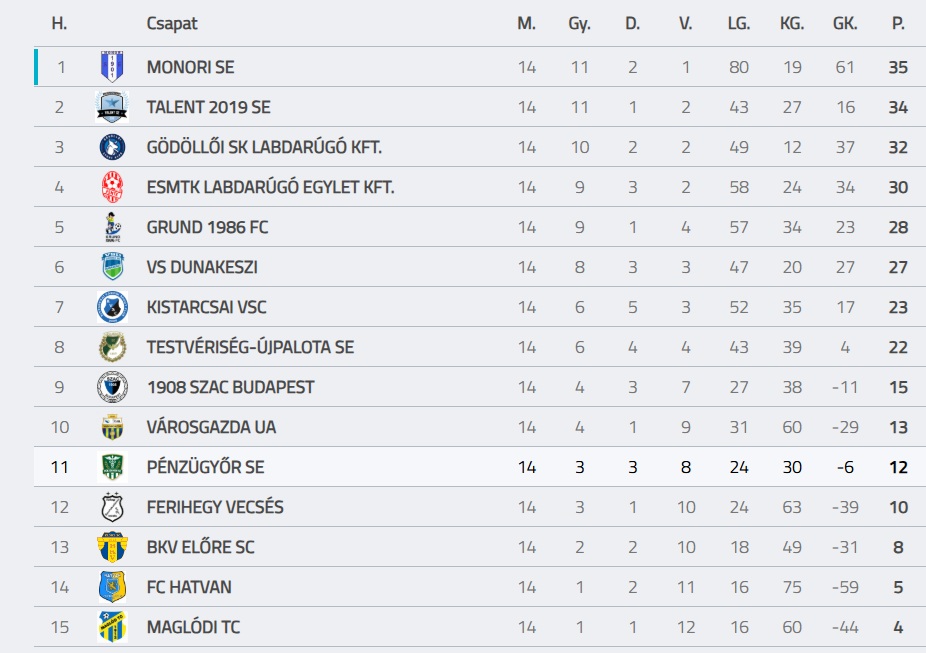Click Gödöllői SK club badge icon
The height and width of the screenshot is (653, 926).
click(x=112, y=147)
